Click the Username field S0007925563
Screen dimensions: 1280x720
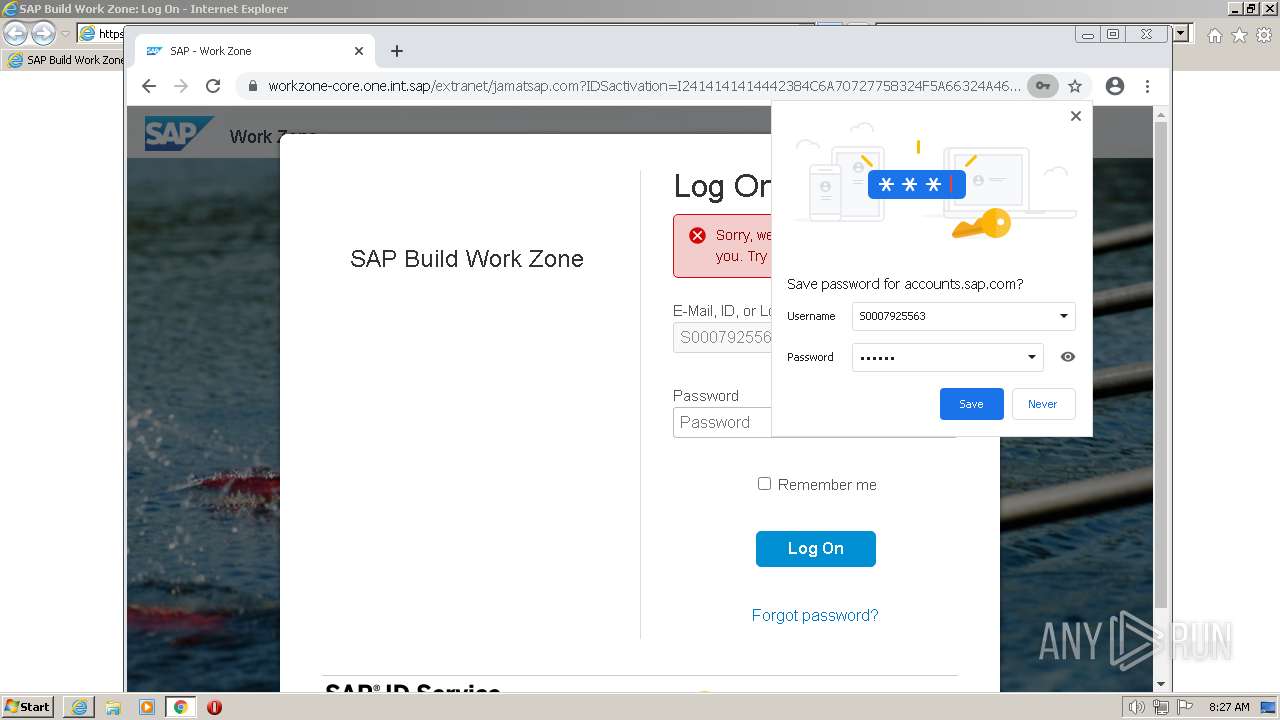coord(963,316)
